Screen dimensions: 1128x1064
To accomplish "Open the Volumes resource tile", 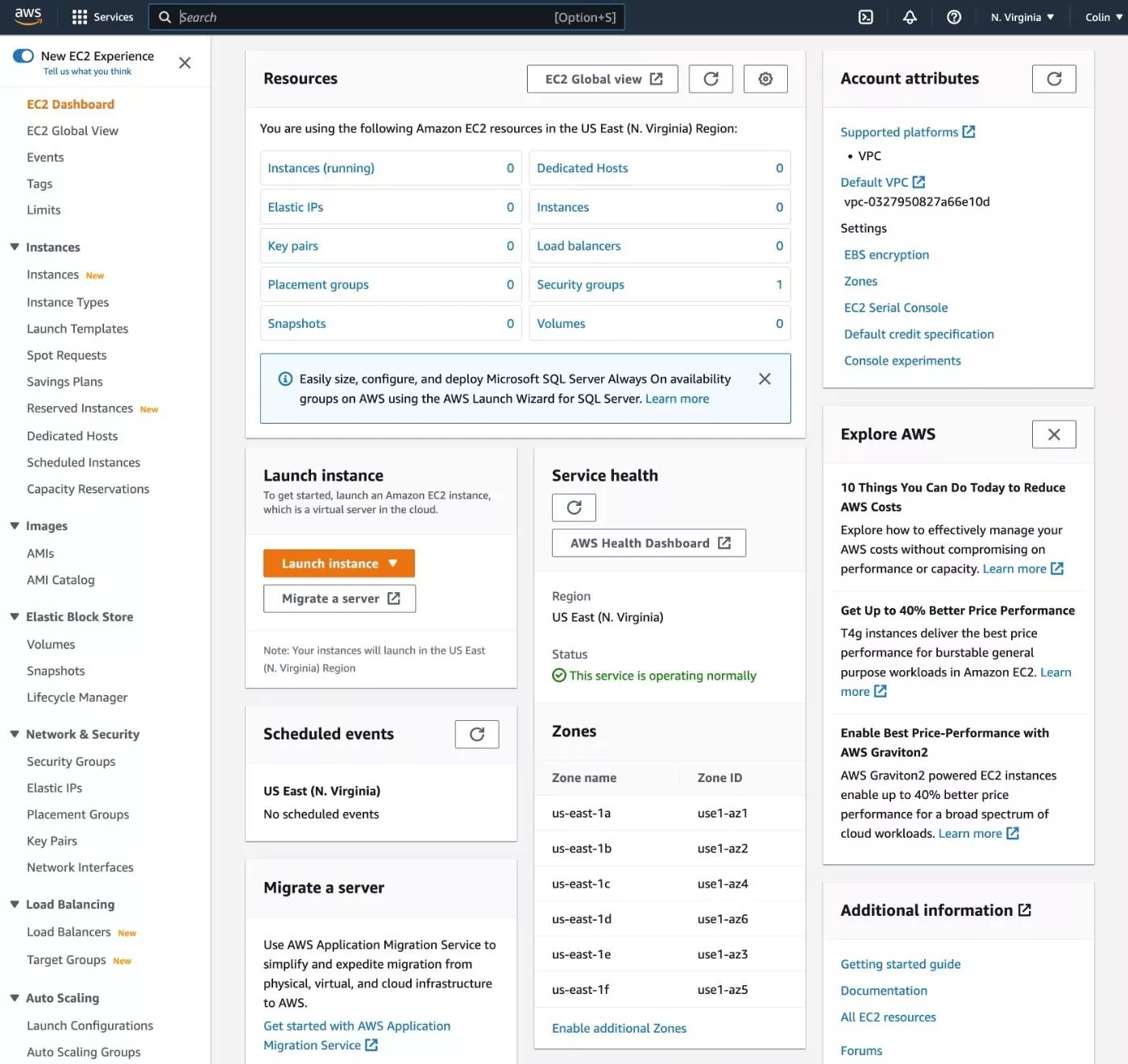I will (x=660, y=323).
